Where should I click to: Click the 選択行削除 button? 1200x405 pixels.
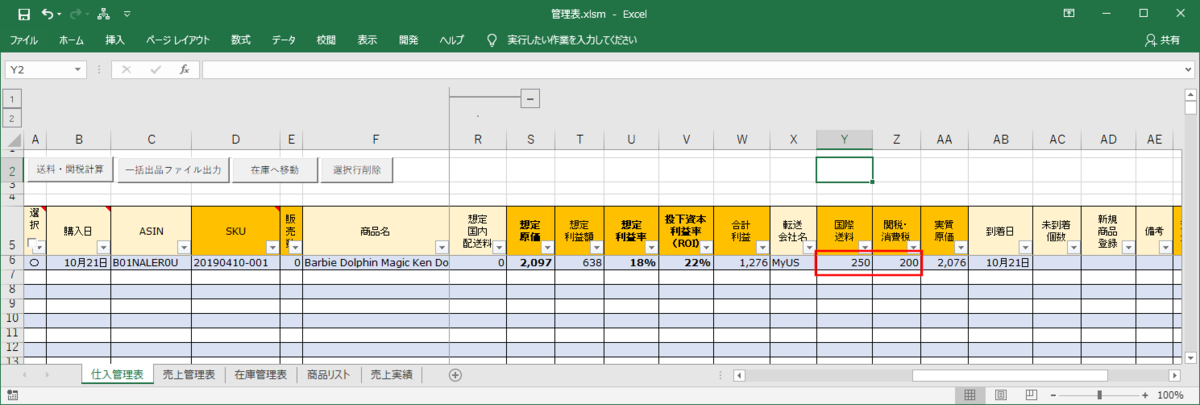coord(357,170)
